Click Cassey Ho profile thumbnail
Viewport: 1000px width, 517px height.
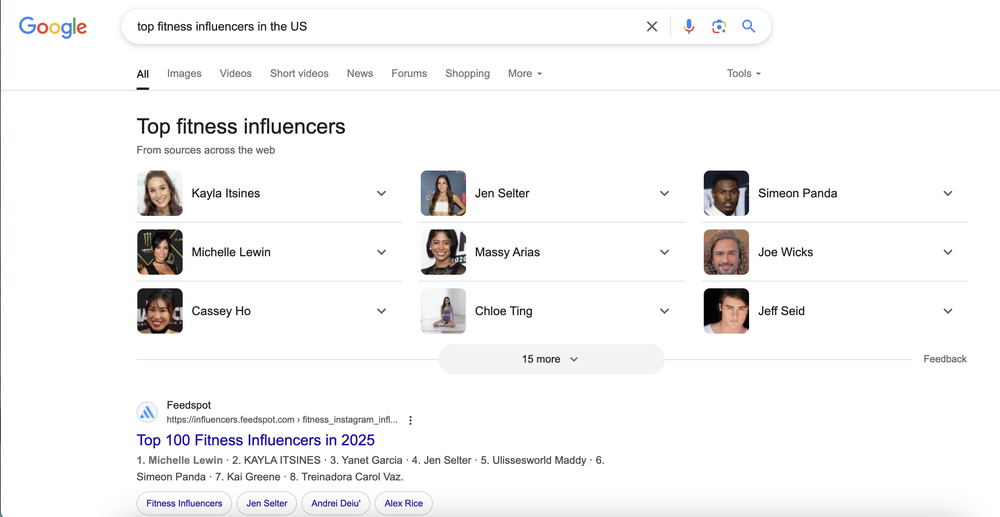coord(160,311)
